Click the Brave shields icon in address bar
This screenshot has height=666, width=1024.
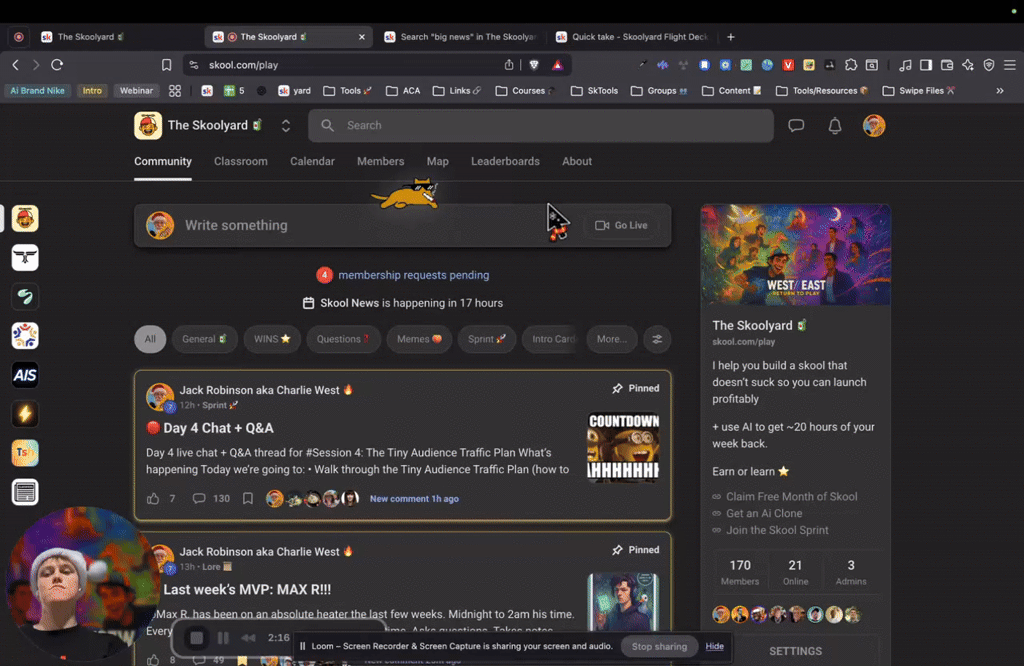[x=534, y=65]
